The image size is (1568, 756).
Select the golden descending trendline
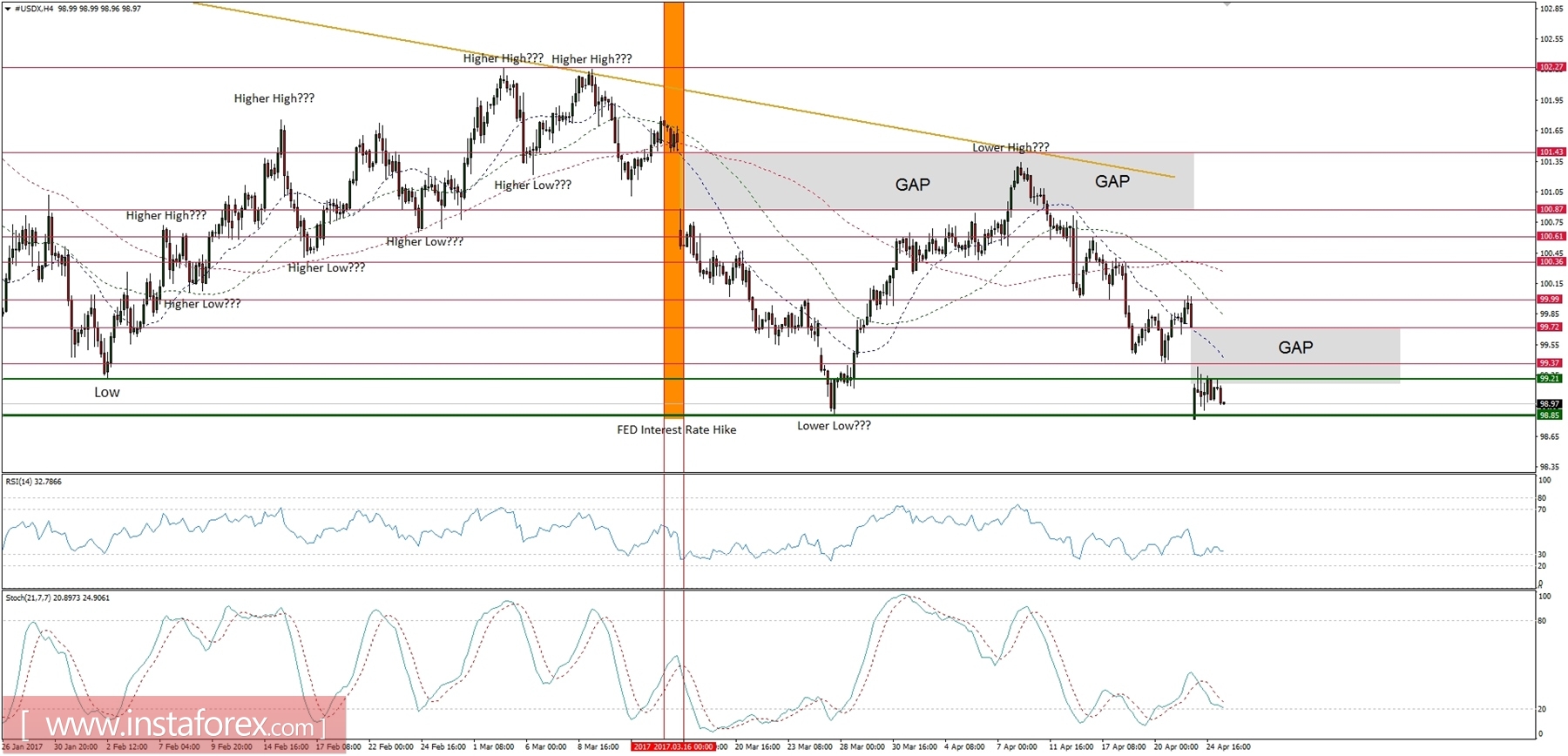(x=684, y=91)
